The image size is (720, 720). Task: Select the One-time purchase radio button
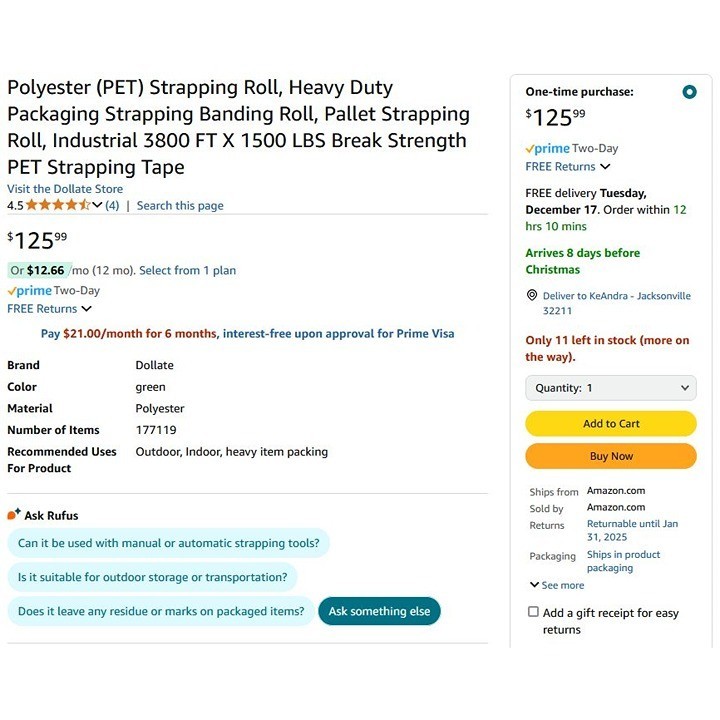pyautogui.click(x=689, y=92)
